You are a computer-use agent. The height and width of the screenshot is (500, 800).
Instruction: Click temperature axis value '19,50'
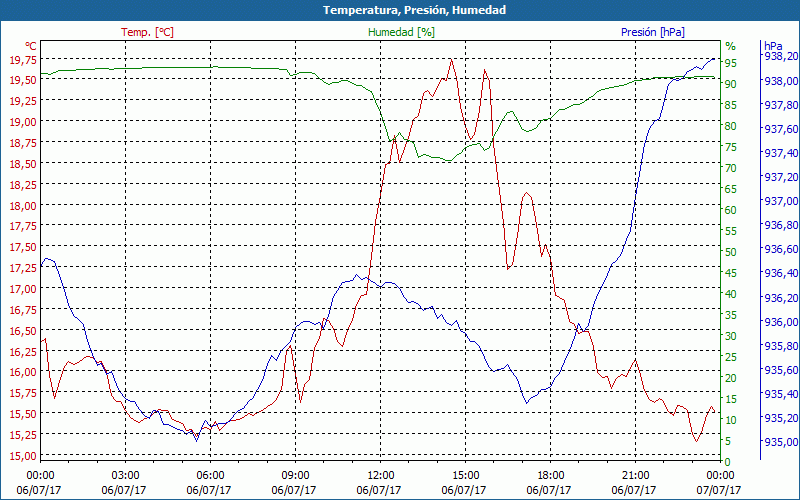(x=23, y=80)
